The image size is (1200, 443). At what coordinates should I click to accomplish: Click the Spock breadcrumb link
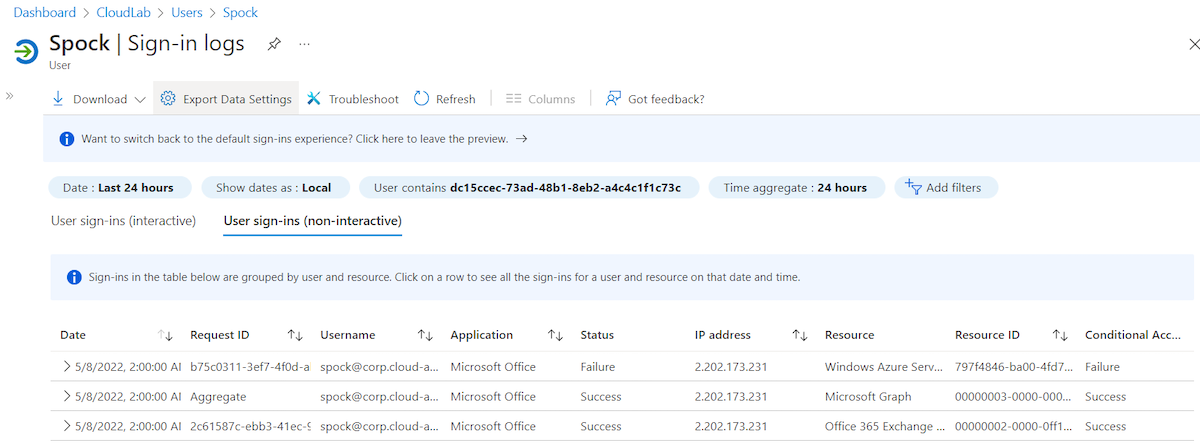(241, 13)
